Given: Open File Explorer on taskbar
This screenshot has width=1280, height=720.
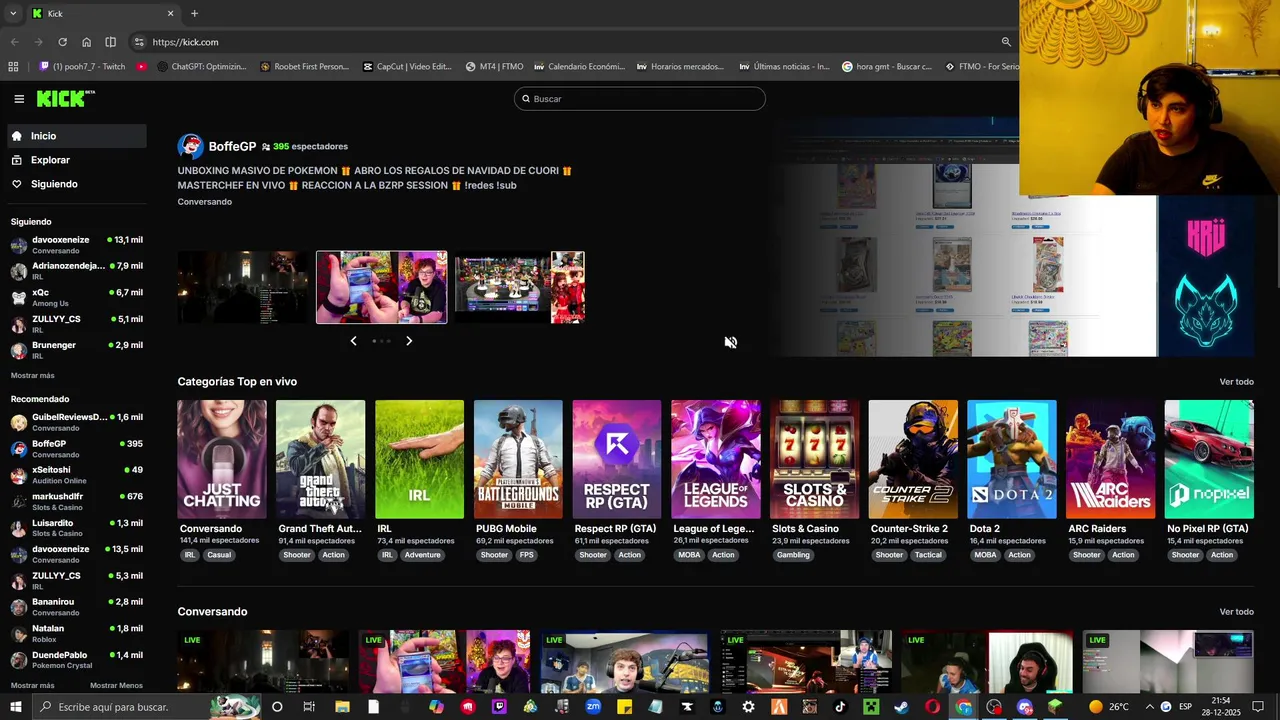Looking at the screenshot, I should [342, 707].
